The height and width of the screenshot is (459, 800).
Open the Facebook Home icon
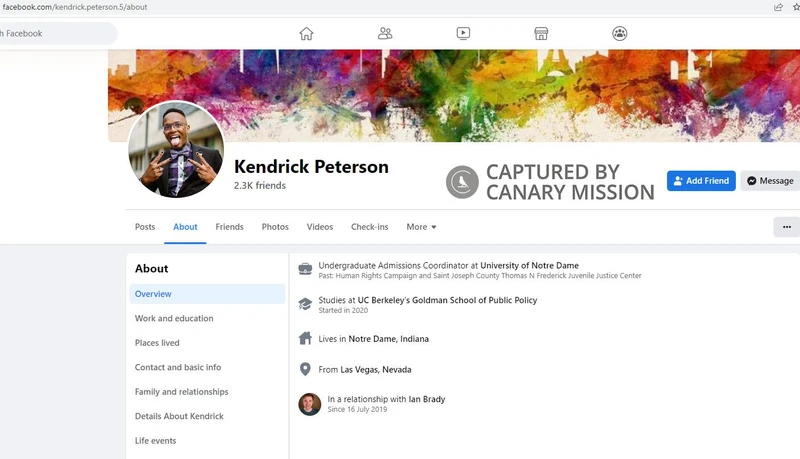click(306, 34)
